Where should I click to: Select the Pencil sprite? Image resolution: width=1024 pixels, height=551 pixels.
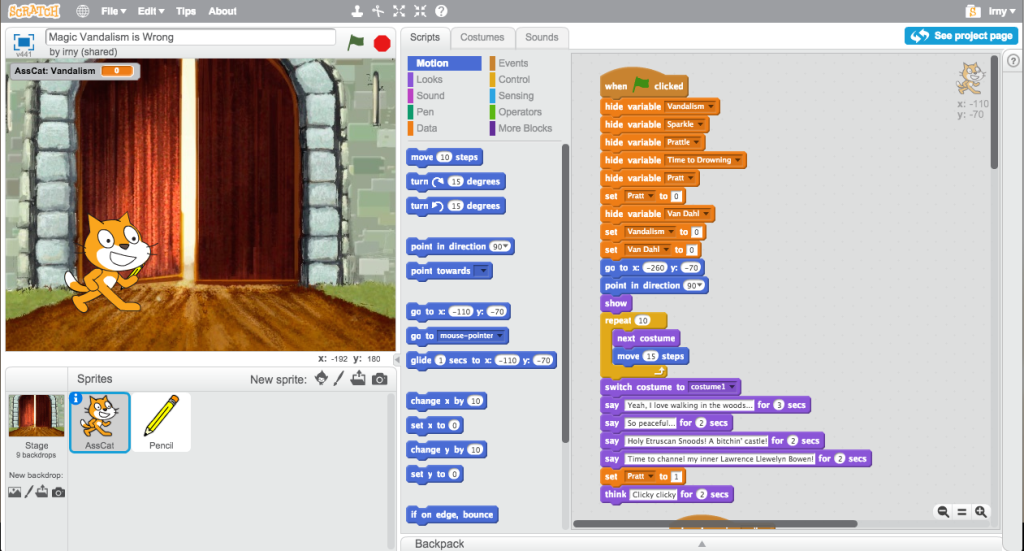[x=161, y=422]
